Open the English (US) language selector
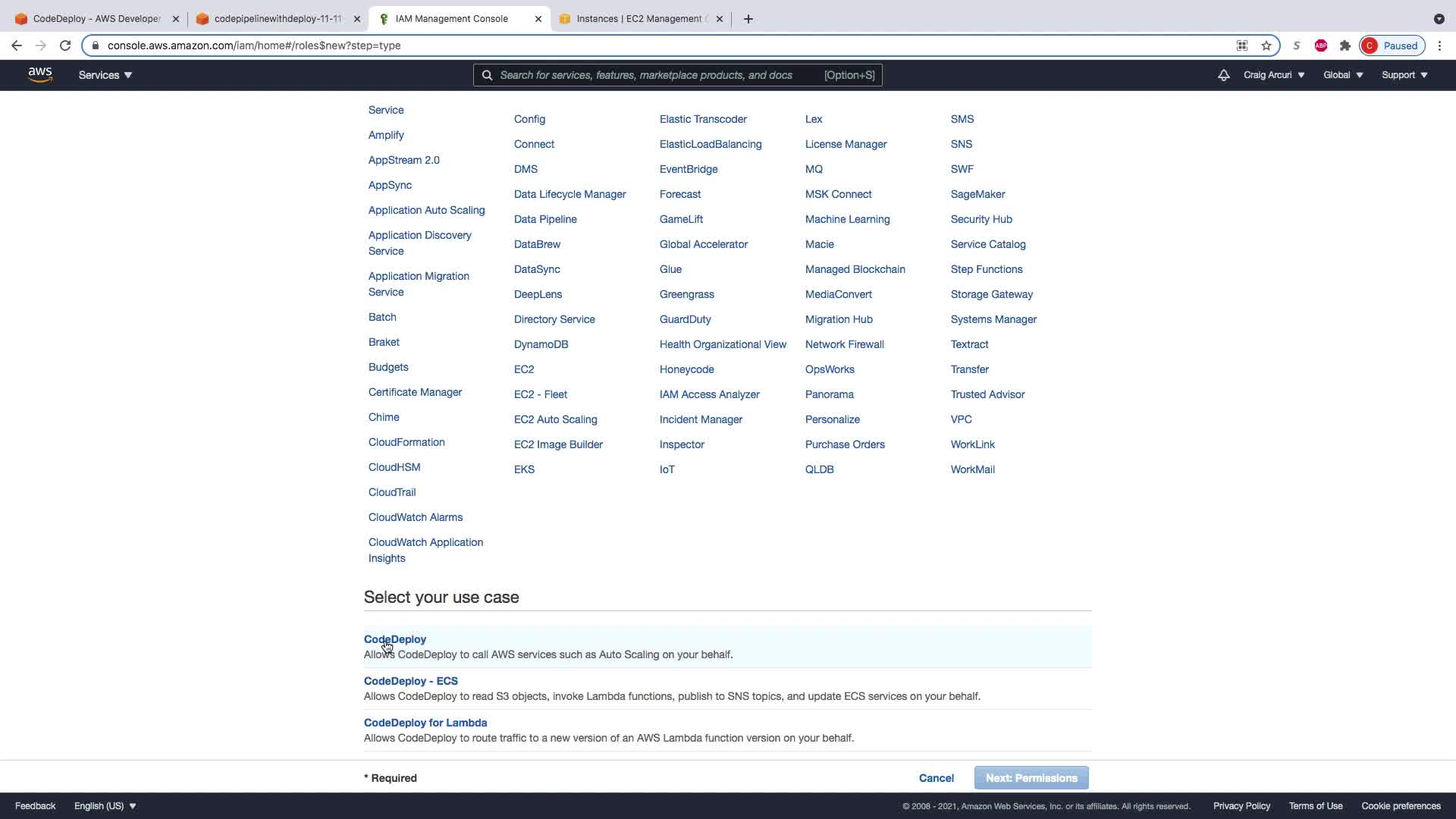 click(105, 806)
